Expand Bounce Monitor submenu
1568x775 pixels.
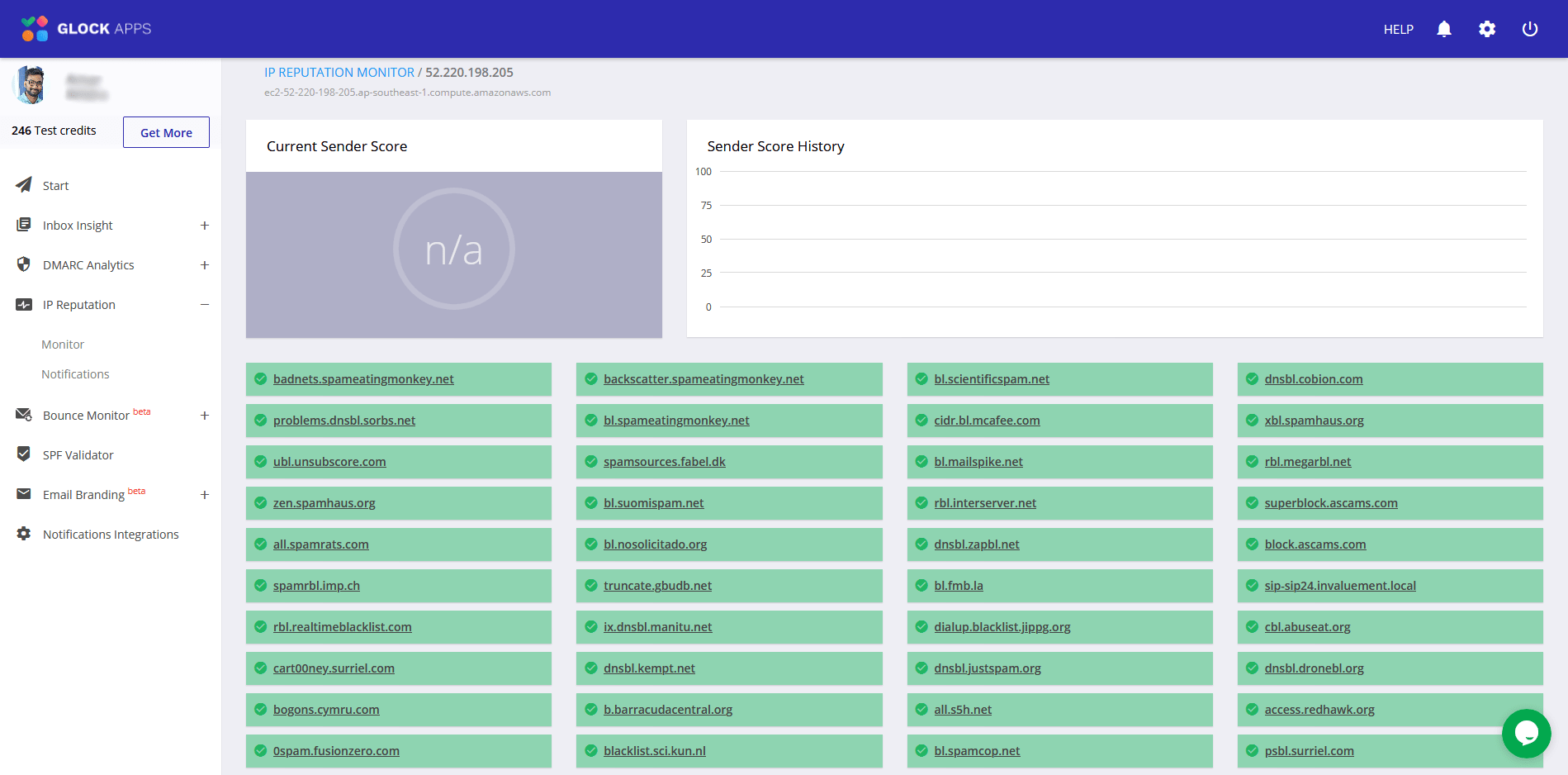205,416
